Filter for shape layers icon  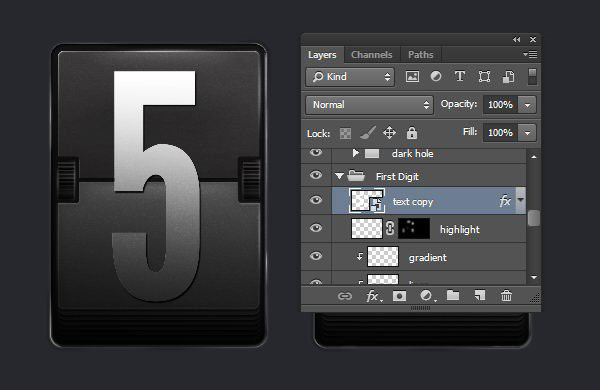click(484, 77)
